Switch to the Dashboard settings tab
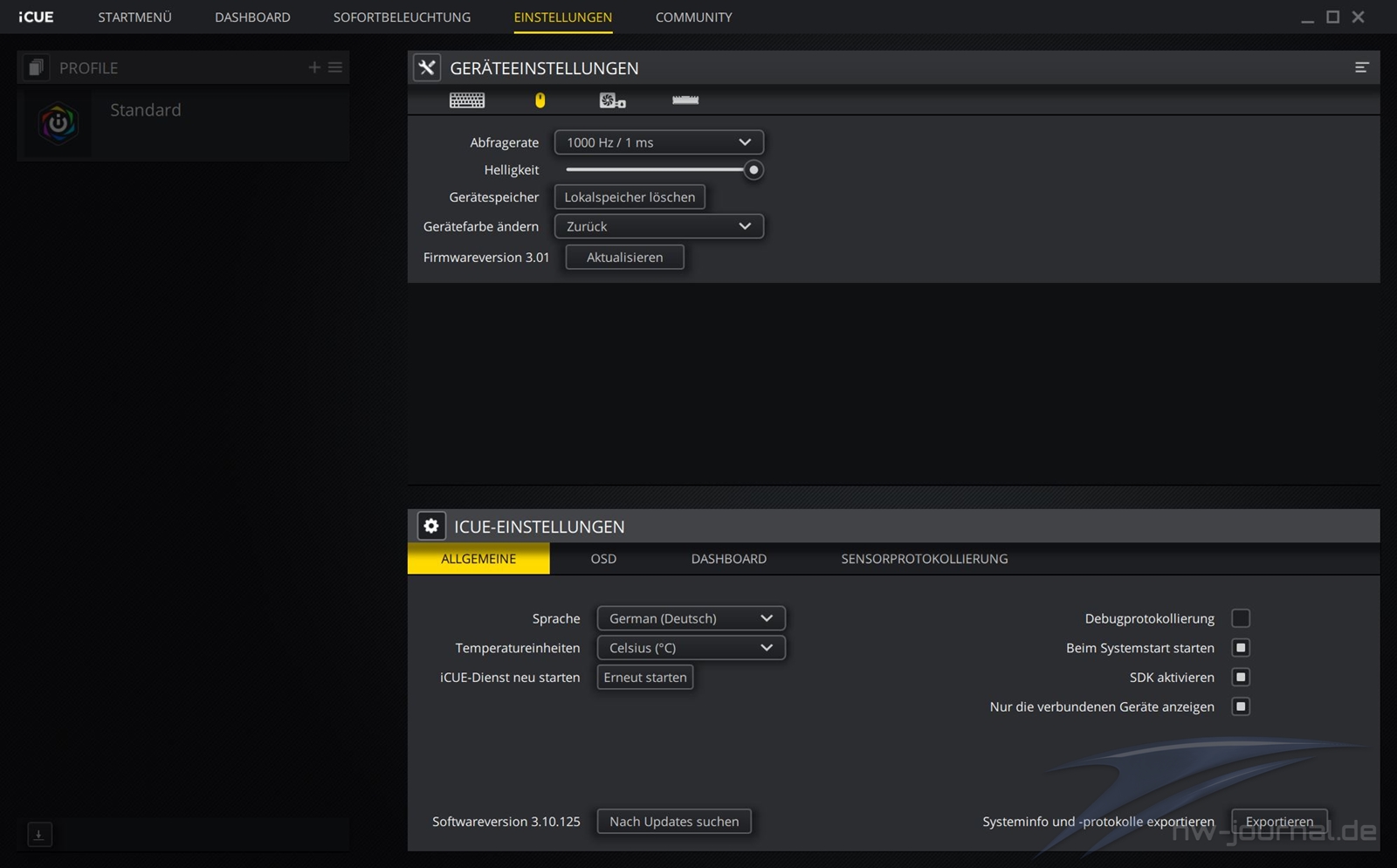 (x=729, y=559)
